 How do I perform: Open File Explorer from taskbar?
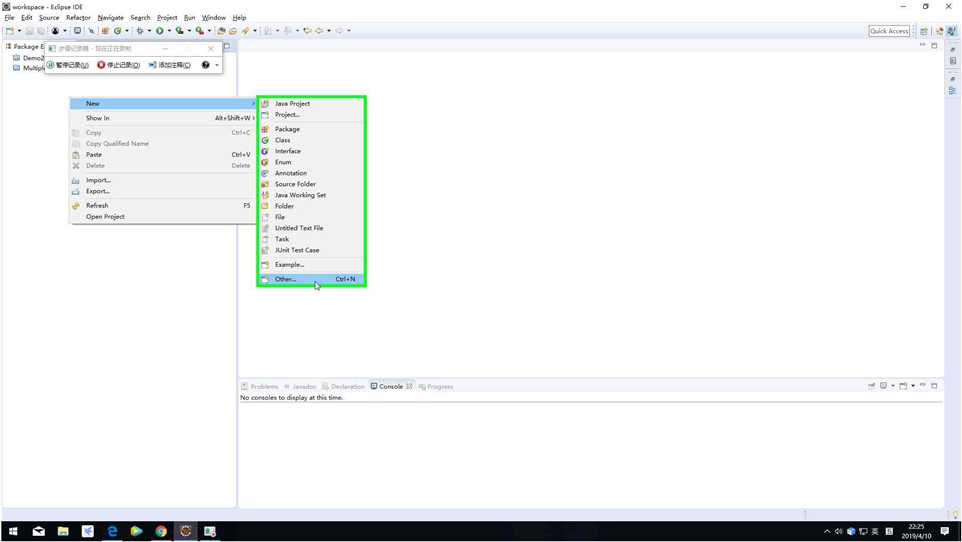point(63,531)
